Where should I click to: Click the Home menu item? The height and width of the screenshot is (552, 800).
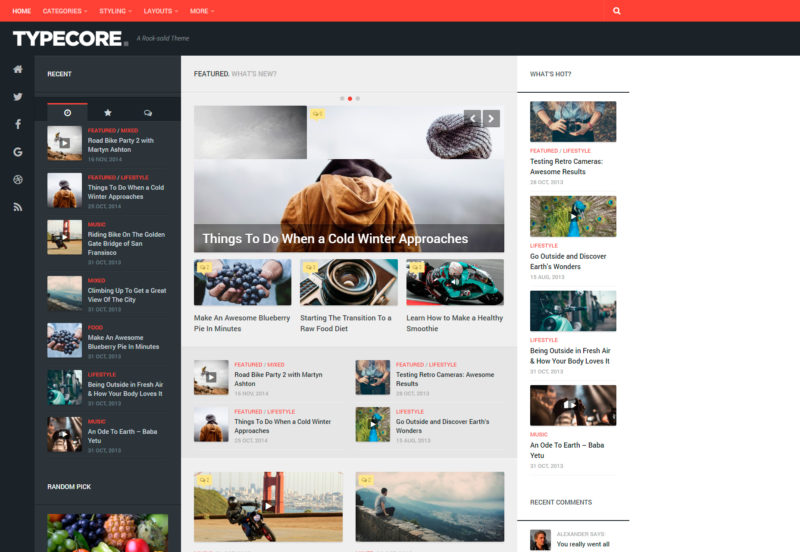point(22,11)
